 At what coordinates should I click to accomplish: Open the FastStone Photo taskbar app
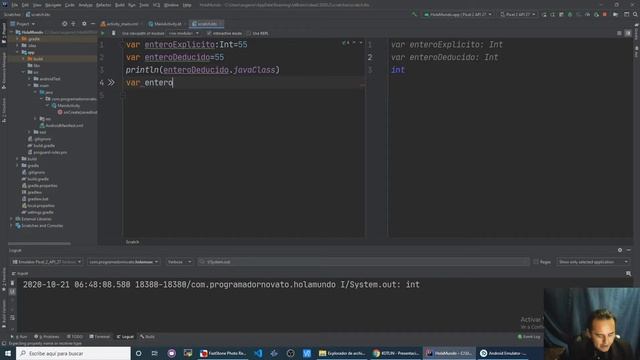tap(223, 353)
